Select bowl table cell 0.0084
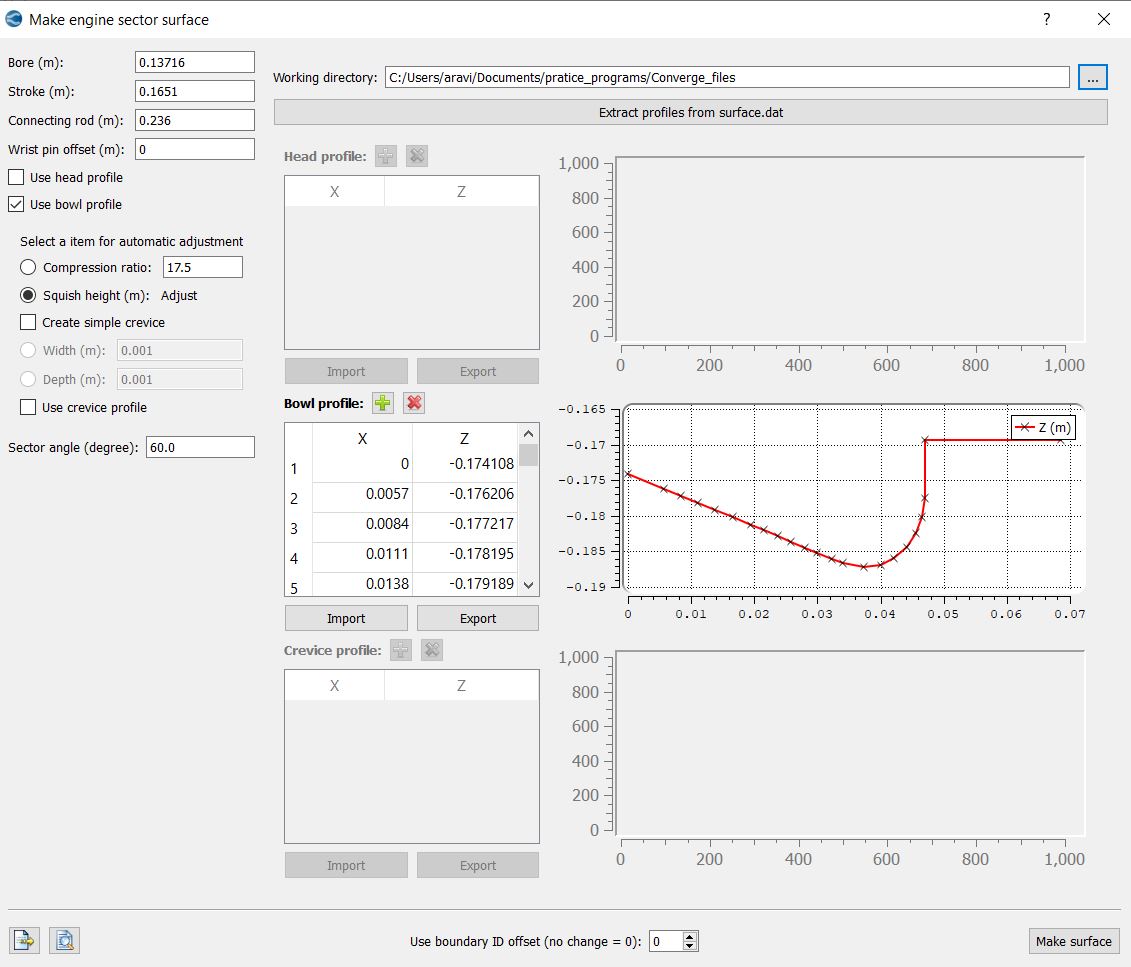Viewport: 1131px width, 967px height. click(362, 524)
